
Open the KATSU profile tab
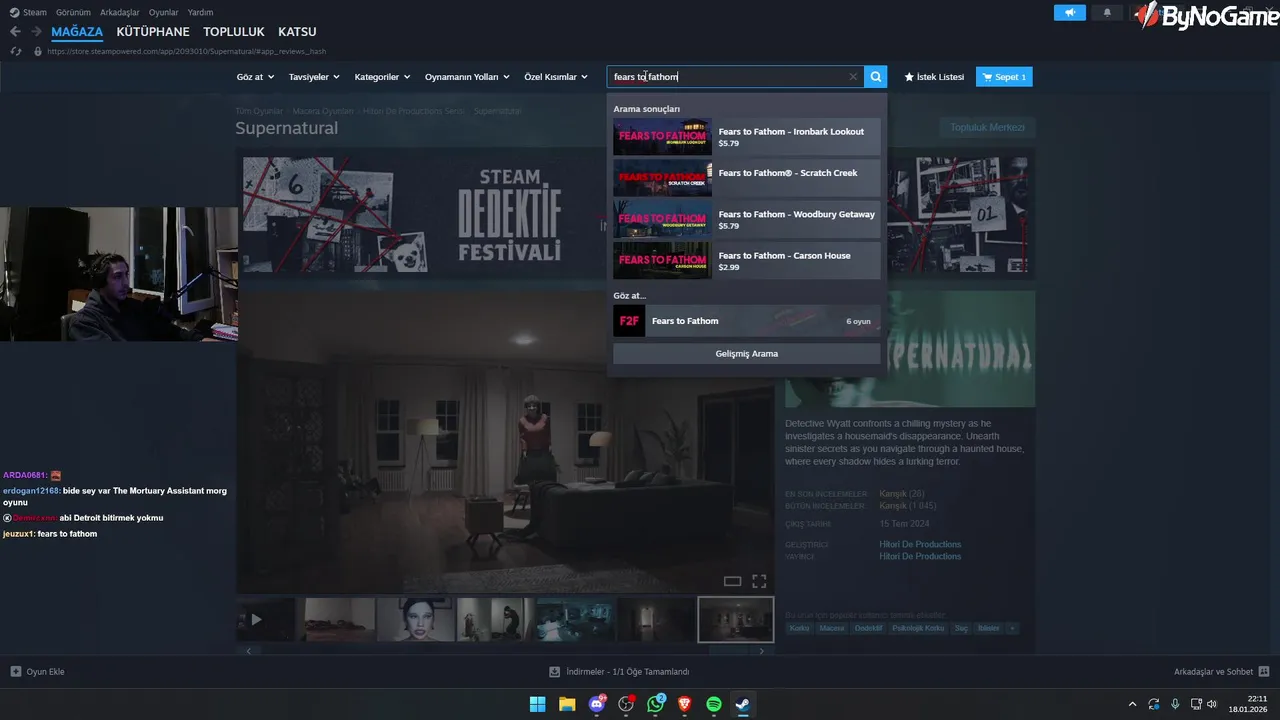[297, 32]
